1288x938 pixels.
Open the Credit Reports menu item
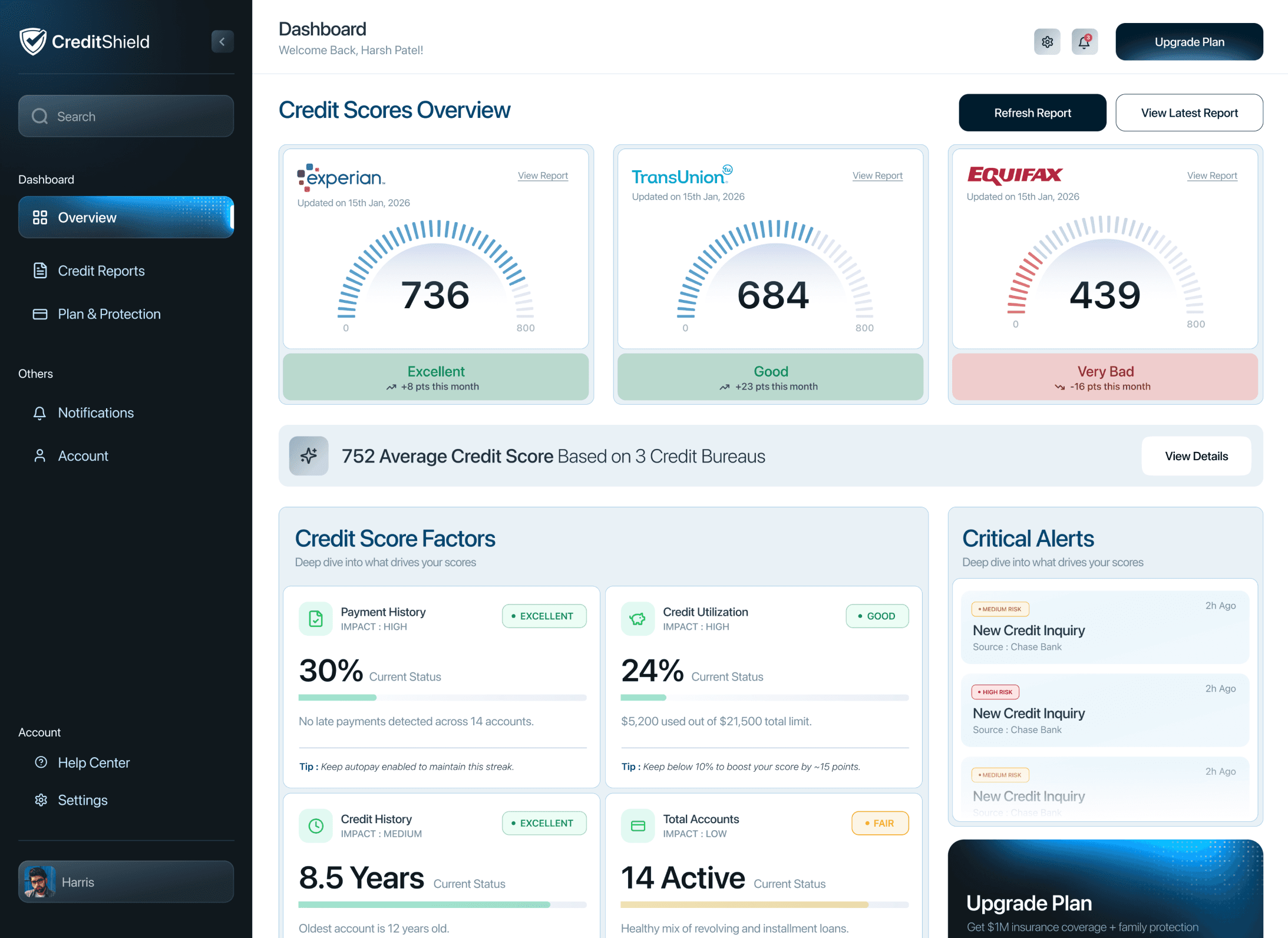pos(101,270)
